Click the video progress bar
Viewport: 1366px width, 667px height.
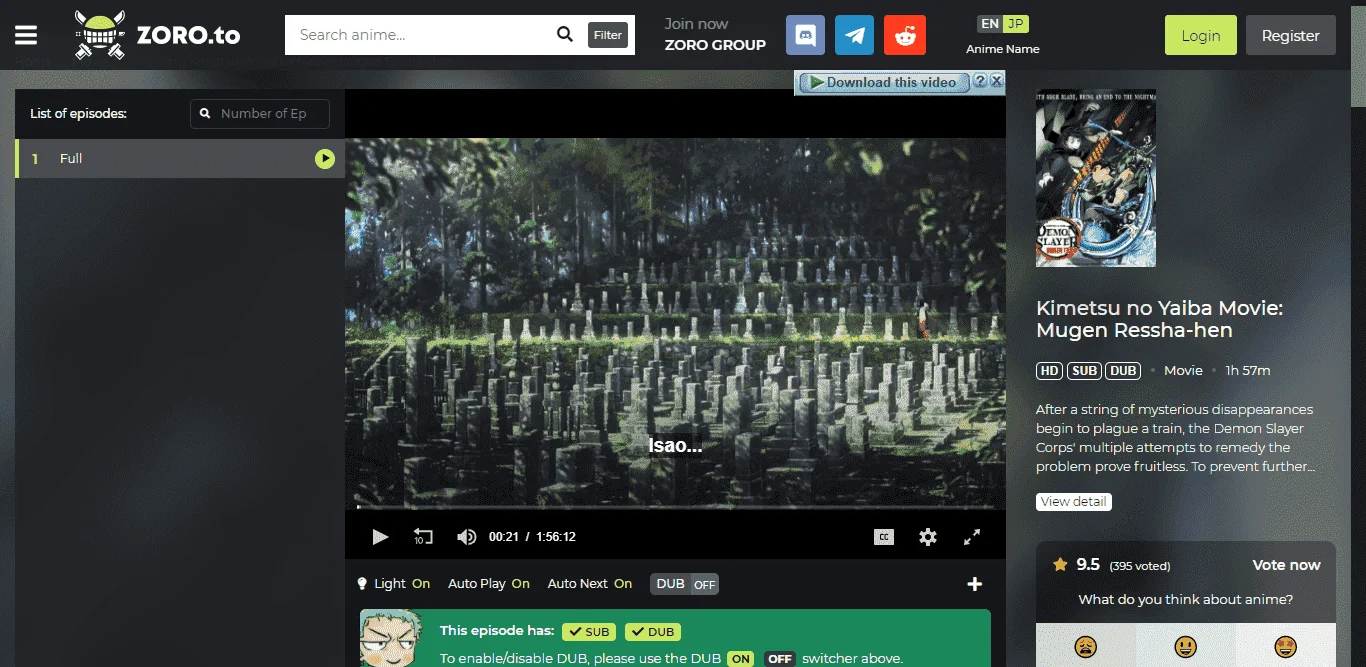(x=675, y=507)
